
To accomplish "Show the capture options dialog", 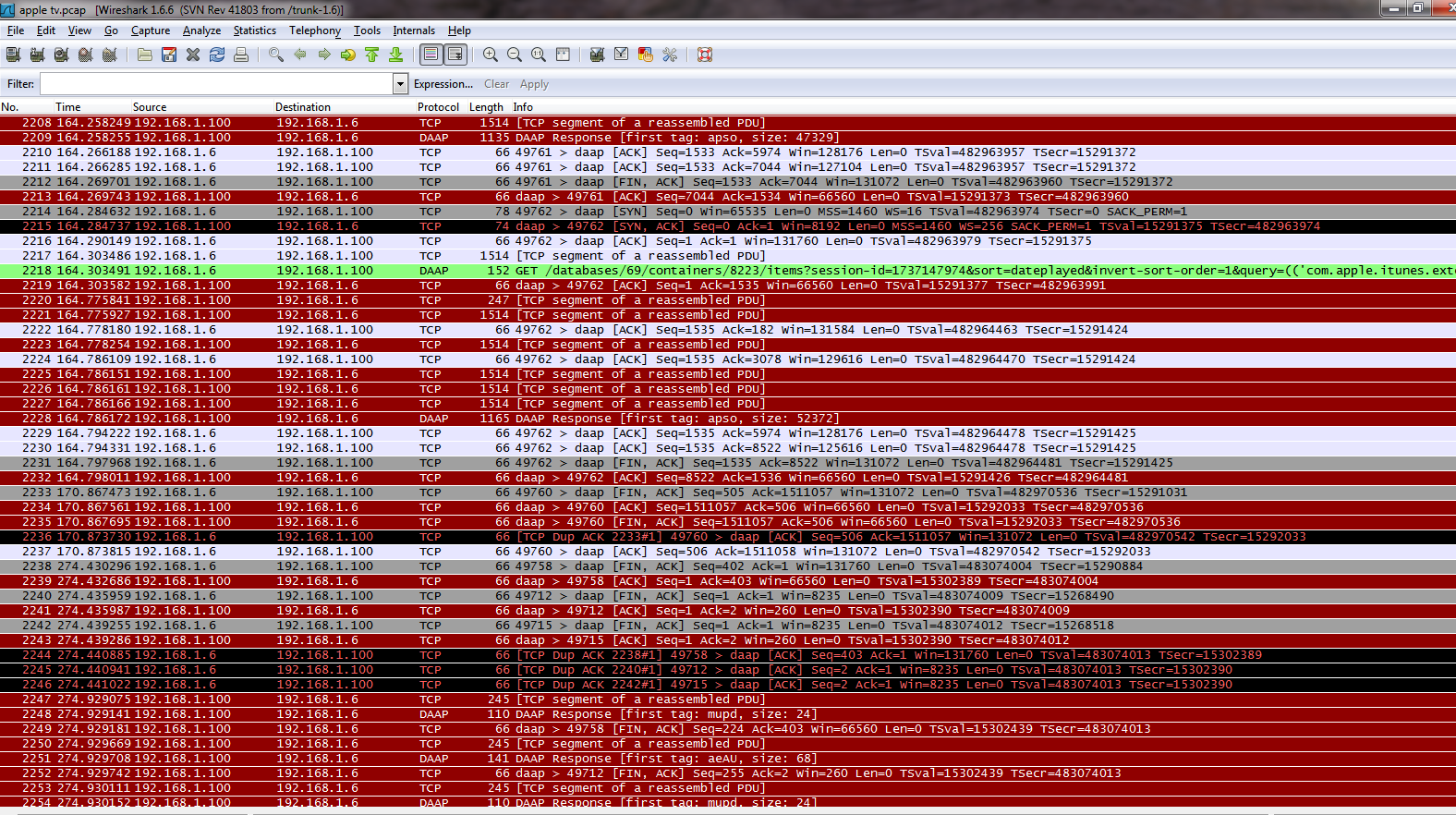I will [37, 55].
